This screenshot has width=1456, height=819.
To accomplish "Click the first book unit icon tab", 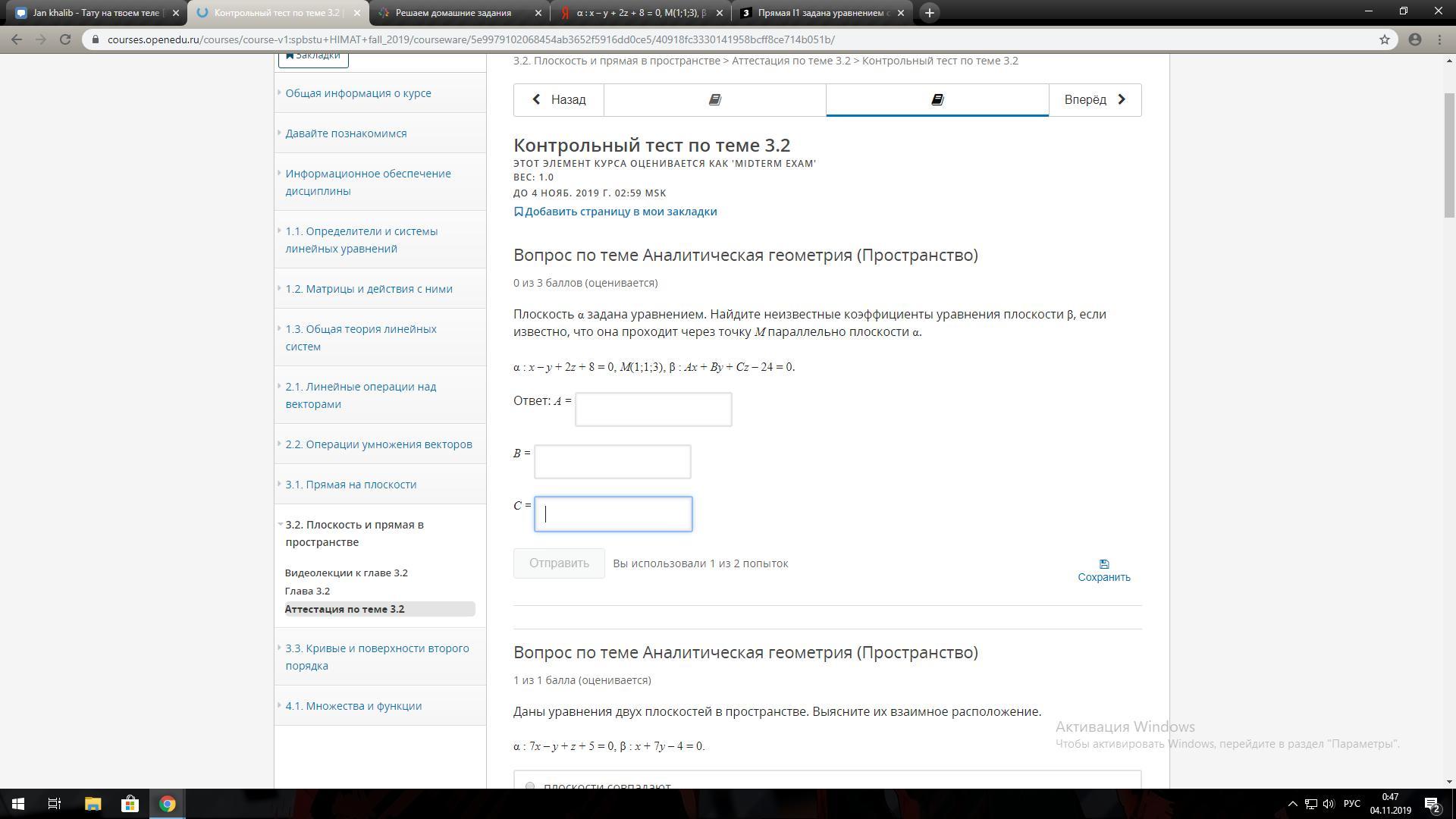I will coord(714,99).
